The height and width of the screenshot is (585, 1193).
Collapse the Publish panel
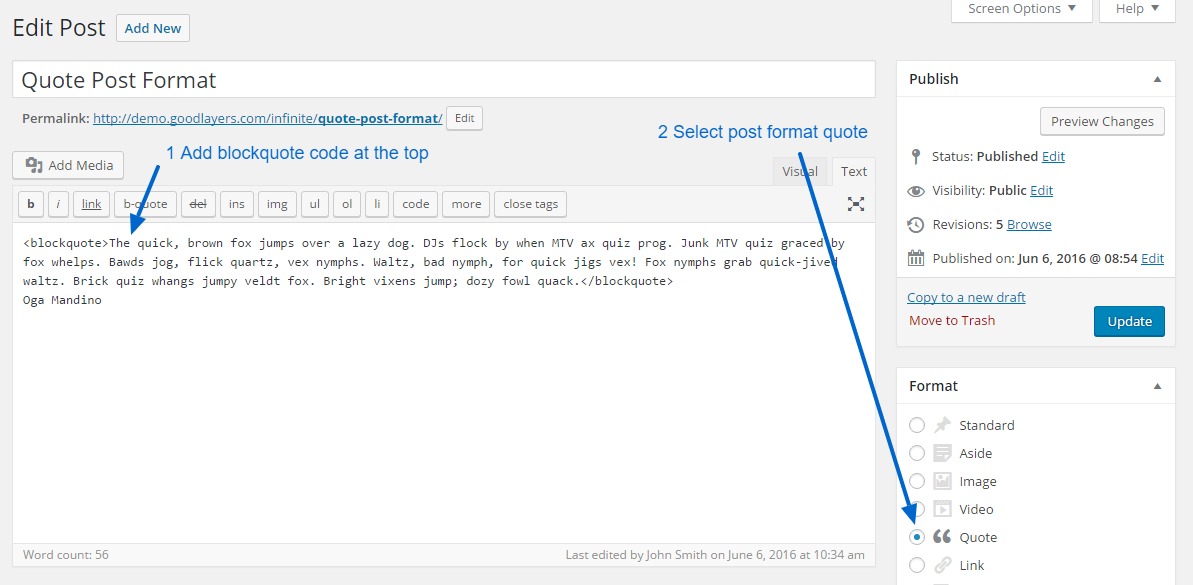pyautogui.click(x=1157, y=79)
